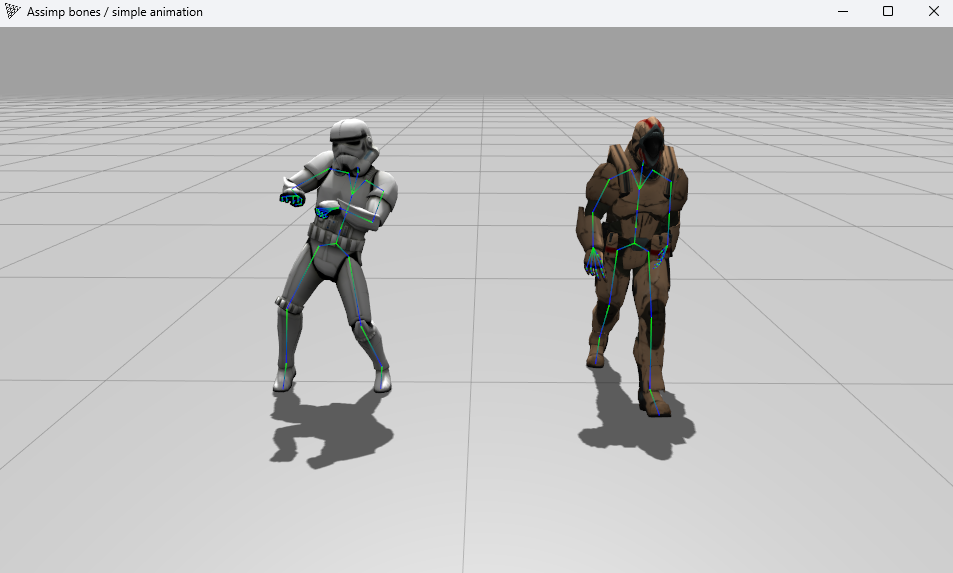Click the "Assimp bones / simple animation" title text
953x573 pixels.
[115, 12]
